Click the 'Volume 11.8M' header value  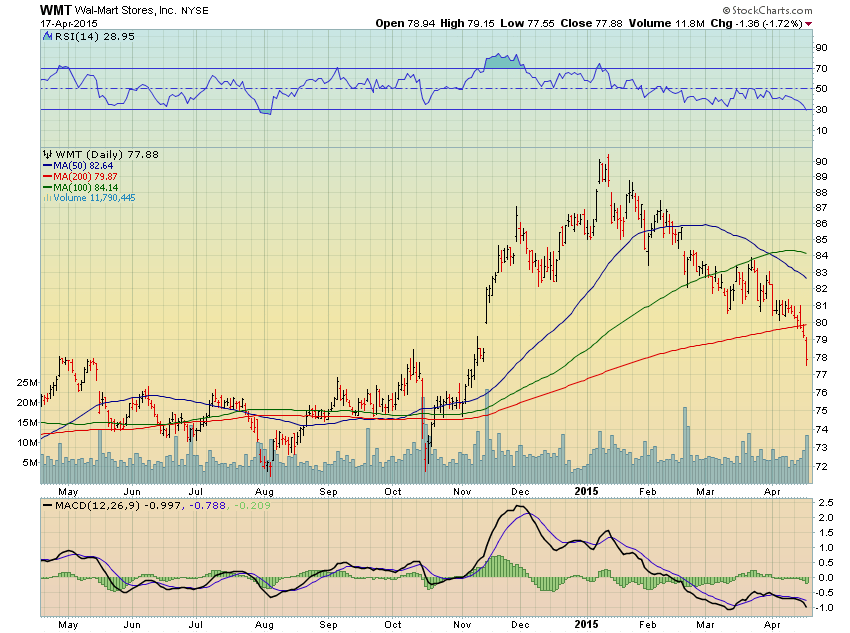666,23
